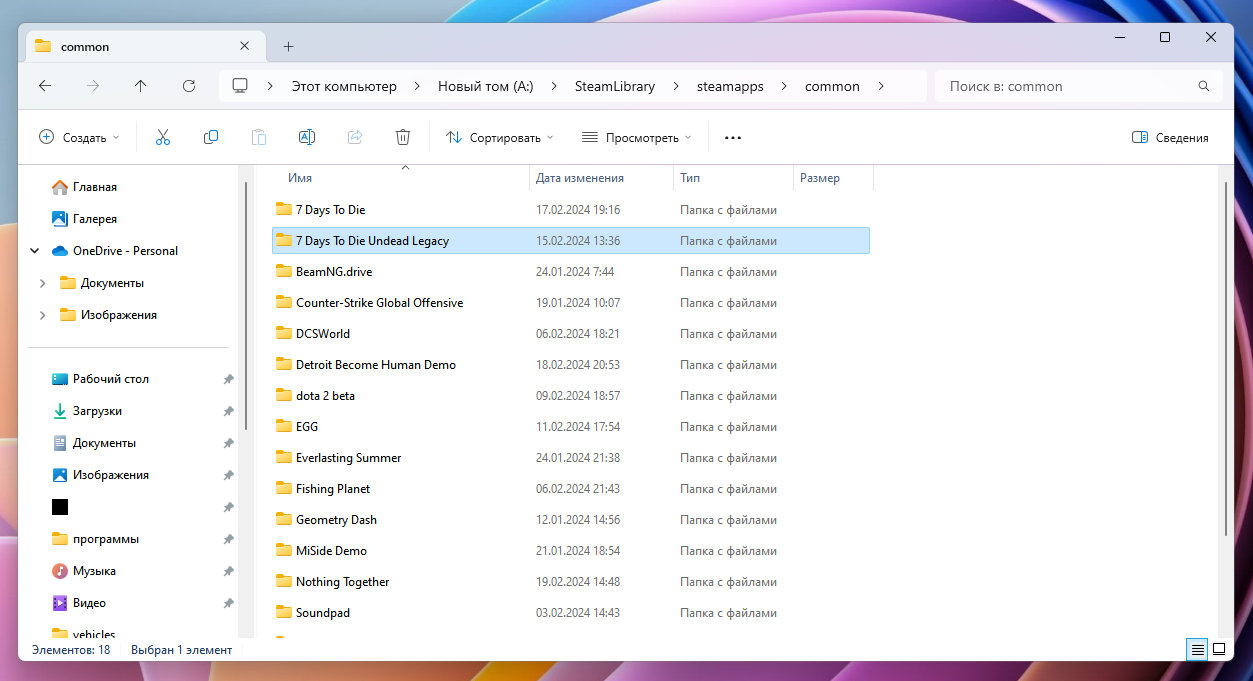Navigate to SteamLibrary breadcrumb
The height and width of the screenshot is (681, 1253).
tap(615, 86)
